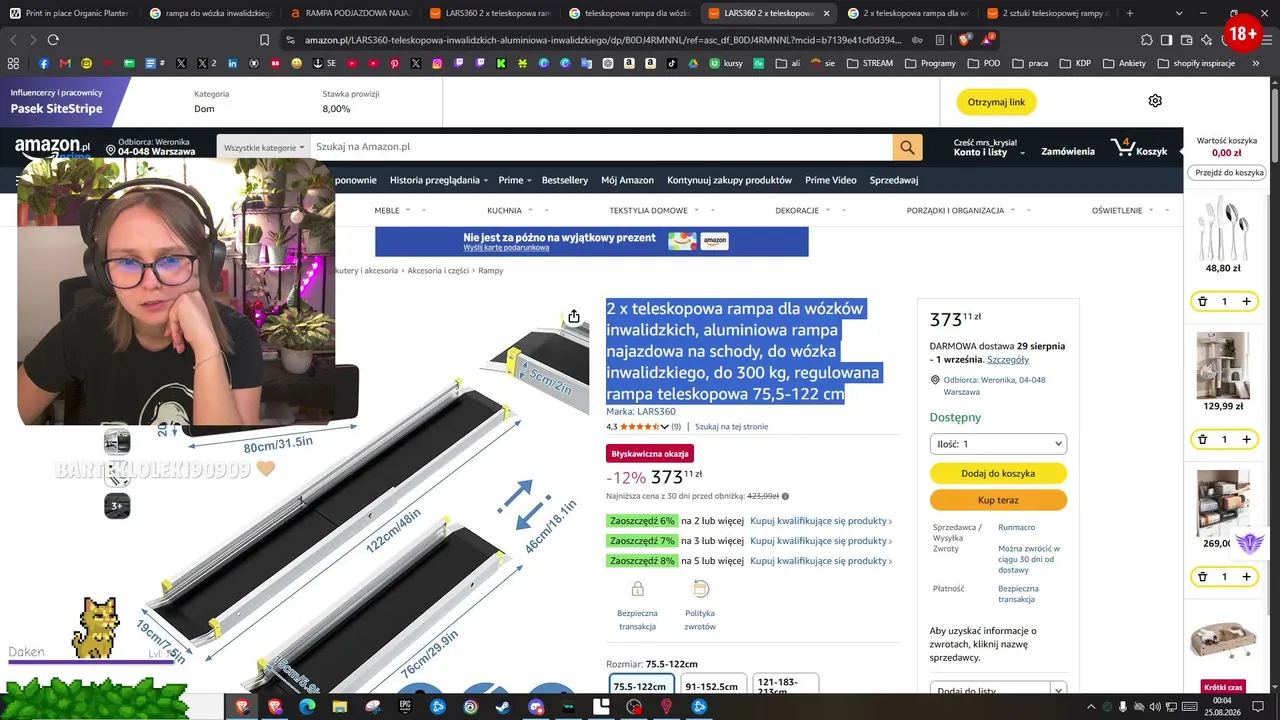Image resolution: width=1280 pixels, height=720 pixels.
Task: Click the price history info icon beside 423,99zł
Action: [x=785, y=496]
